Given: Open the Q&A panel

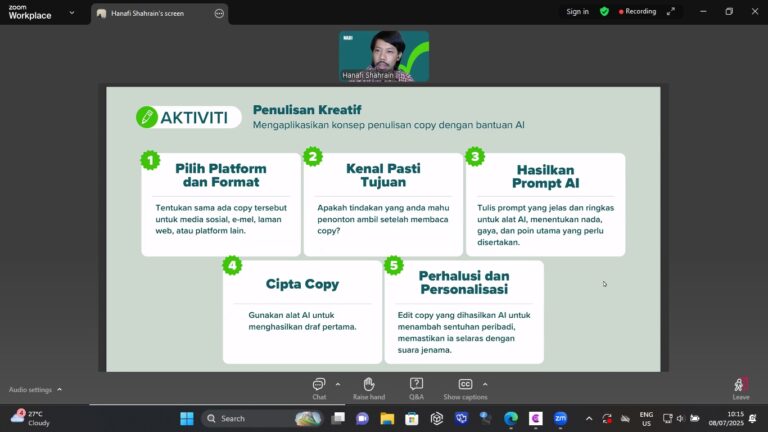Looking at the screenshot, I should click(416, 387).
